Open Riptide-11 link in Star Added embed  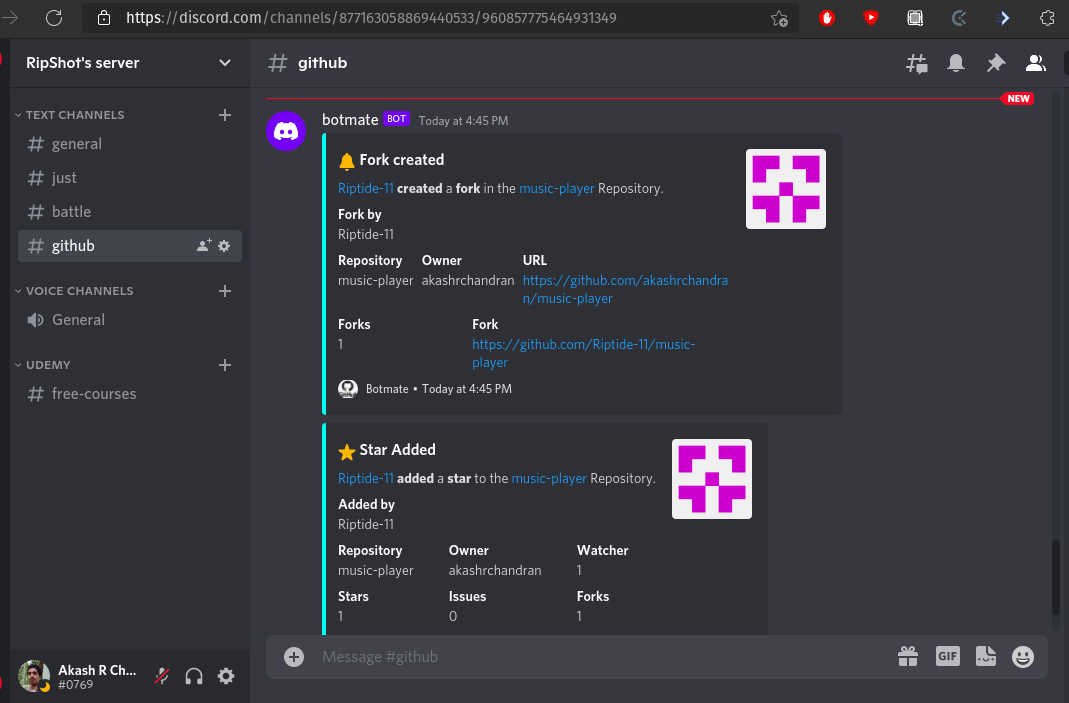[x=365, y=478]
